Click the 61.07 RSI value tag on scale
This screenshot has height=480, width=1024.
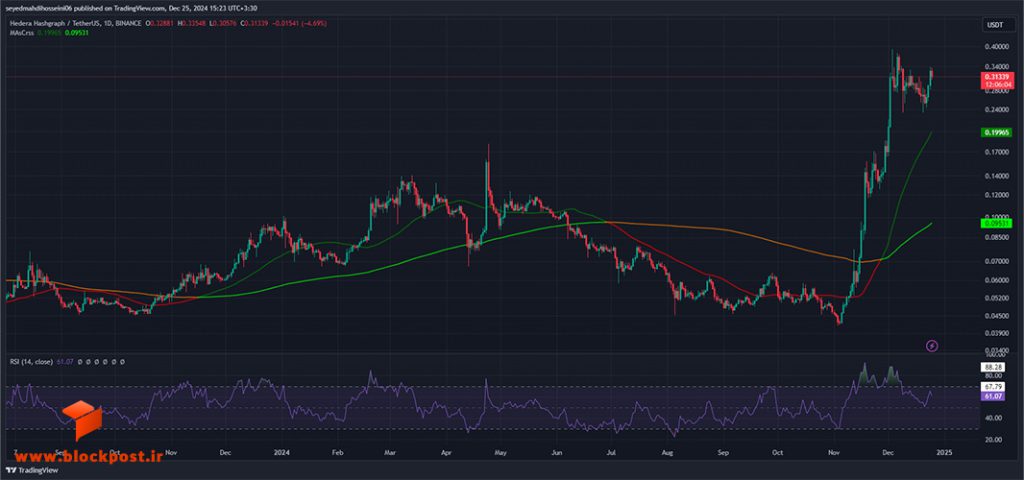992,396
